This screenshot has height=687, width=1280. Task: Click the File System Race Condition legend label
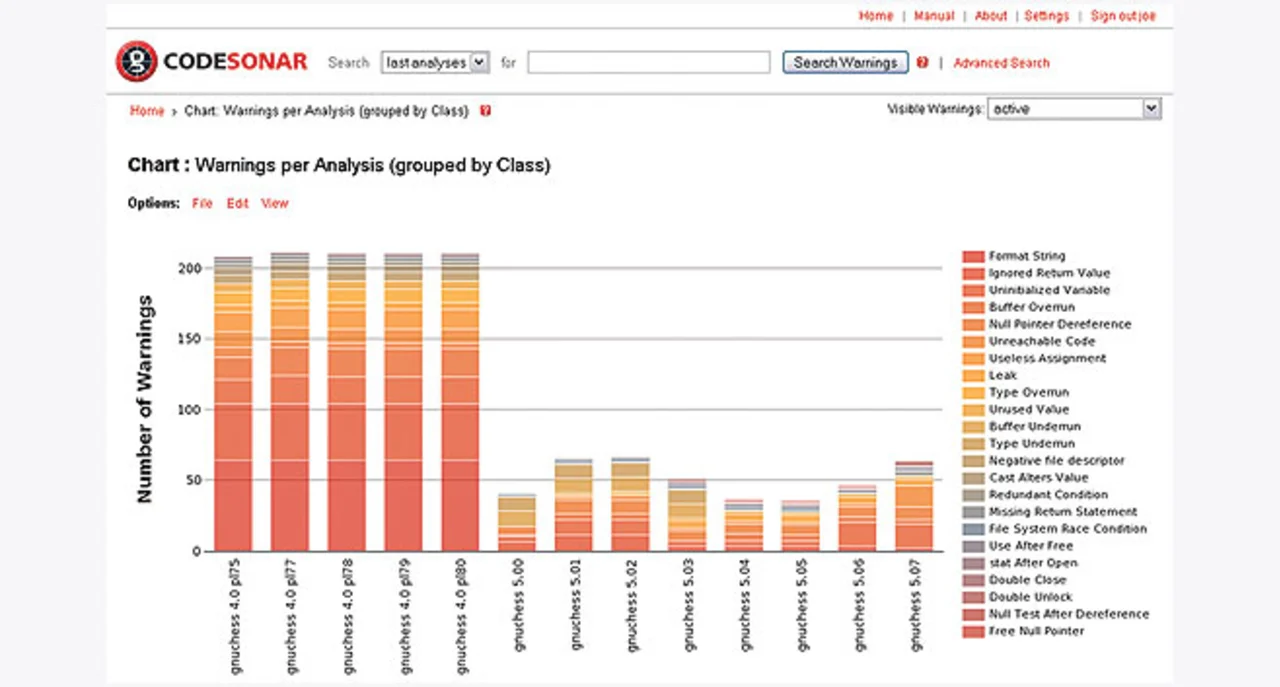(1068, 529)
